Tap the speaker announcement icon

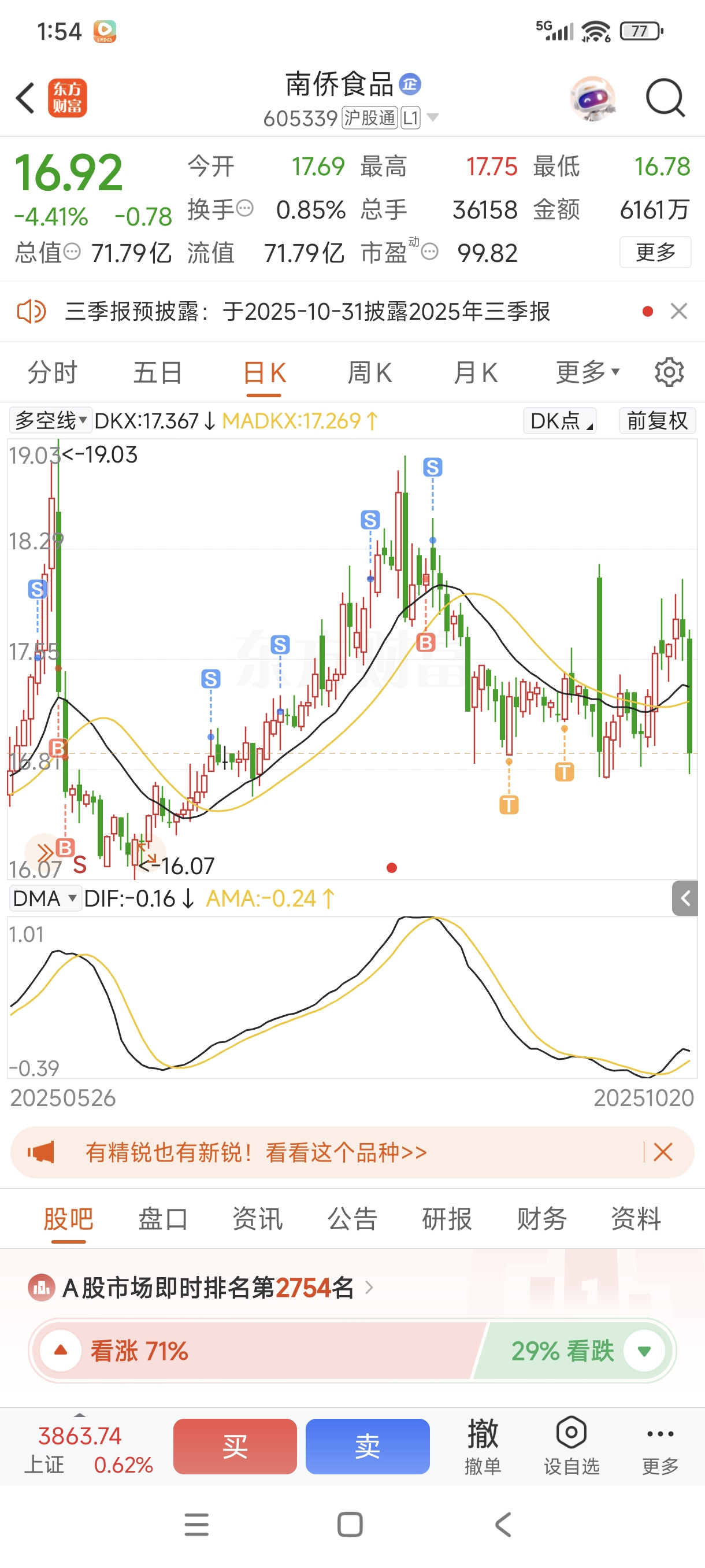31,312
